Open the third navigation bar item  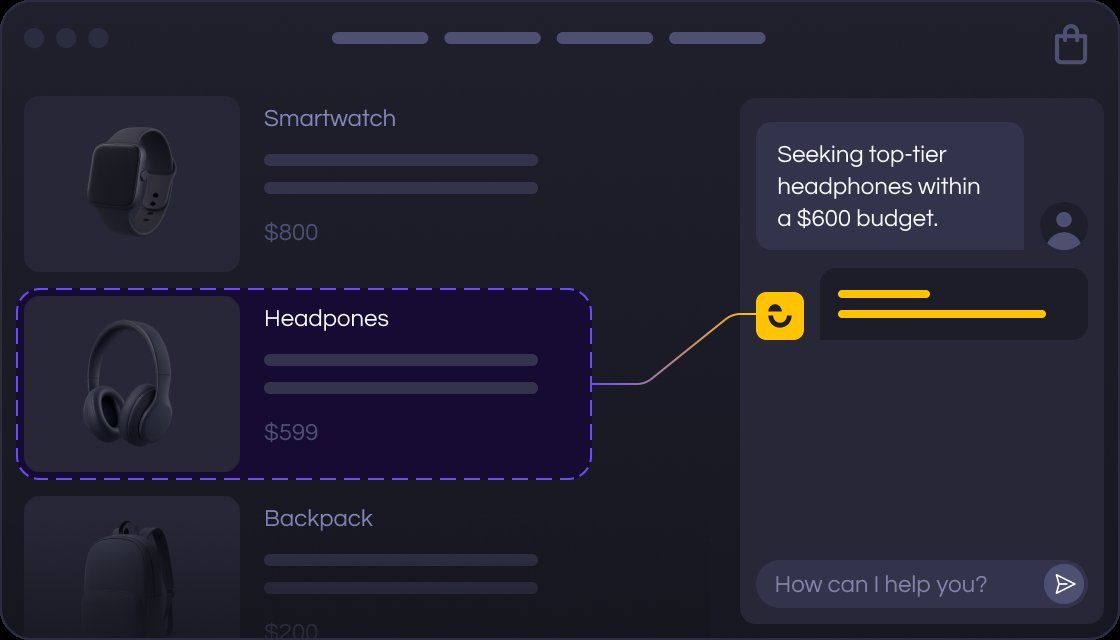604,39
